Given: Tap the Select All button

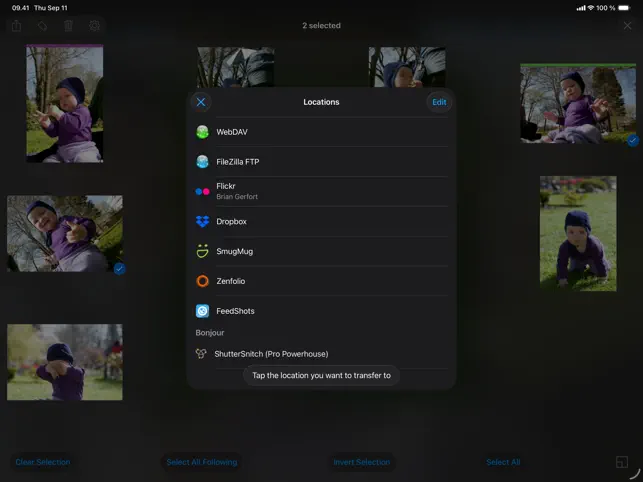Looking at the screenshot, I should pyautogui.click(x=503, y=462).
